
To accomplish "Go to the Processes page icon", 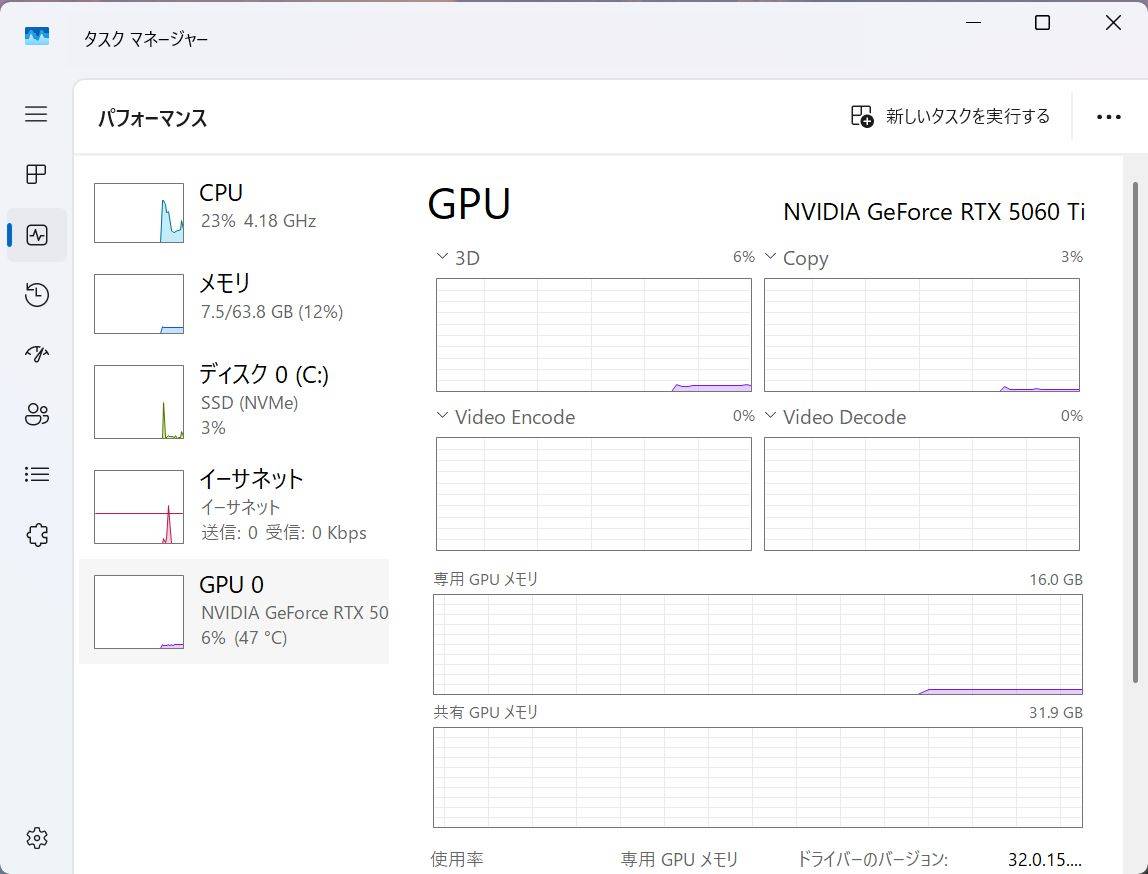I will 36,174.
